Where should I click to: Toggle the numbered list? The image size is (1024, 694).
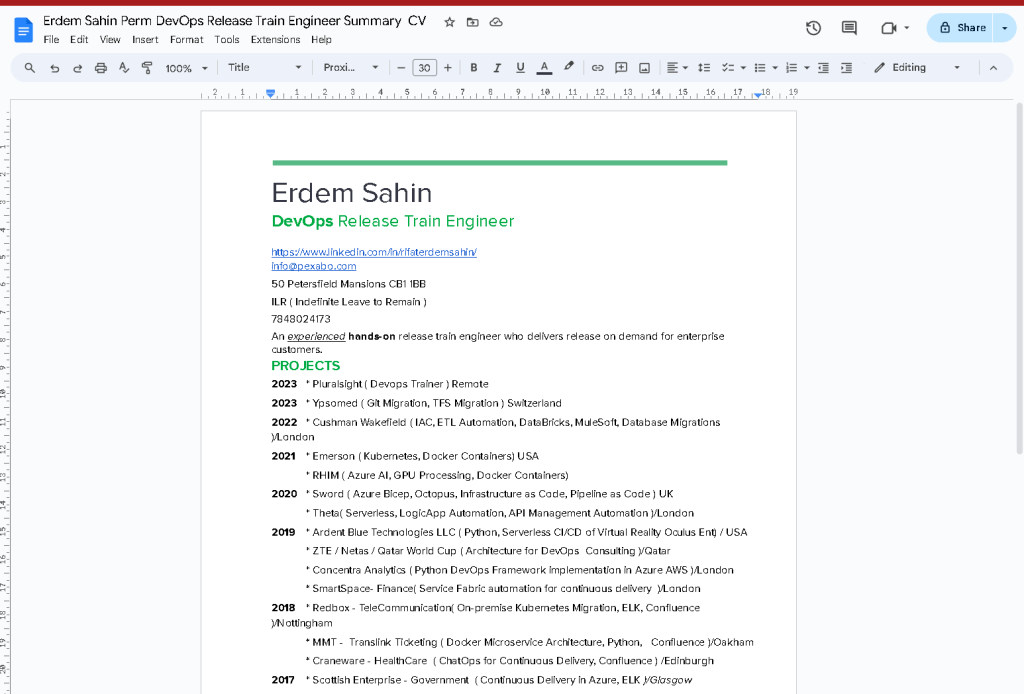coord(792,68)
